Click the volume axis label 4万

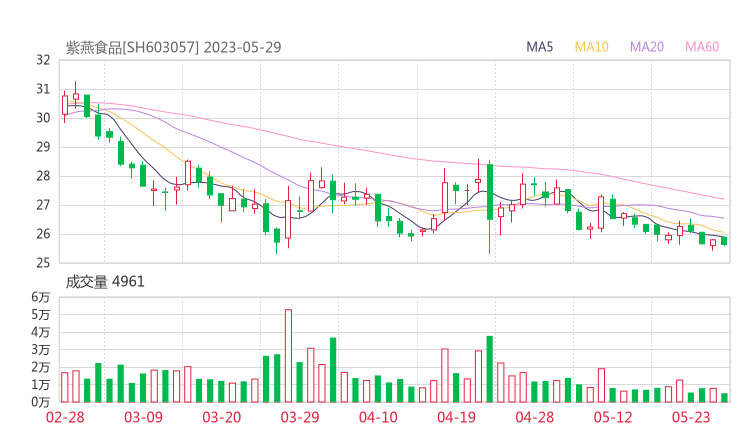click(x=41, y=332)
